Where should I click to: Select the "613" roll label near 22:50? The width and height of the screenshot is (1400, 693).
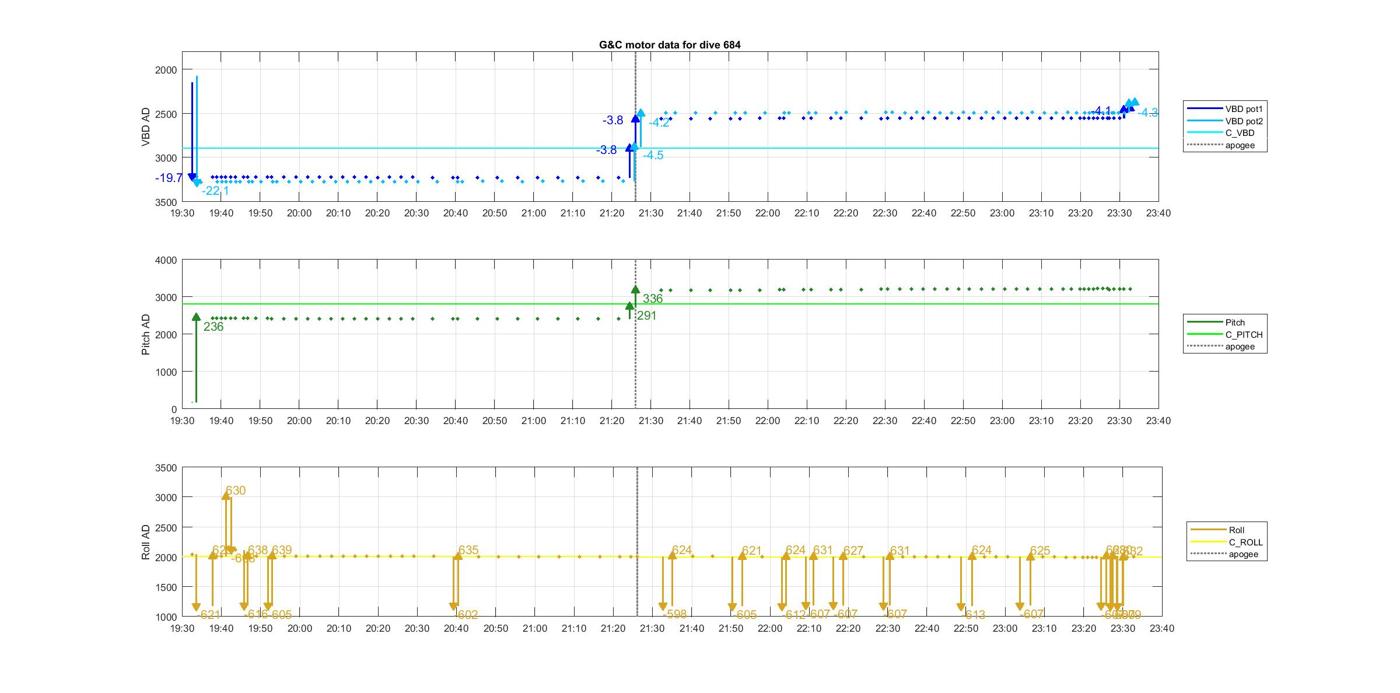[975, 615]
